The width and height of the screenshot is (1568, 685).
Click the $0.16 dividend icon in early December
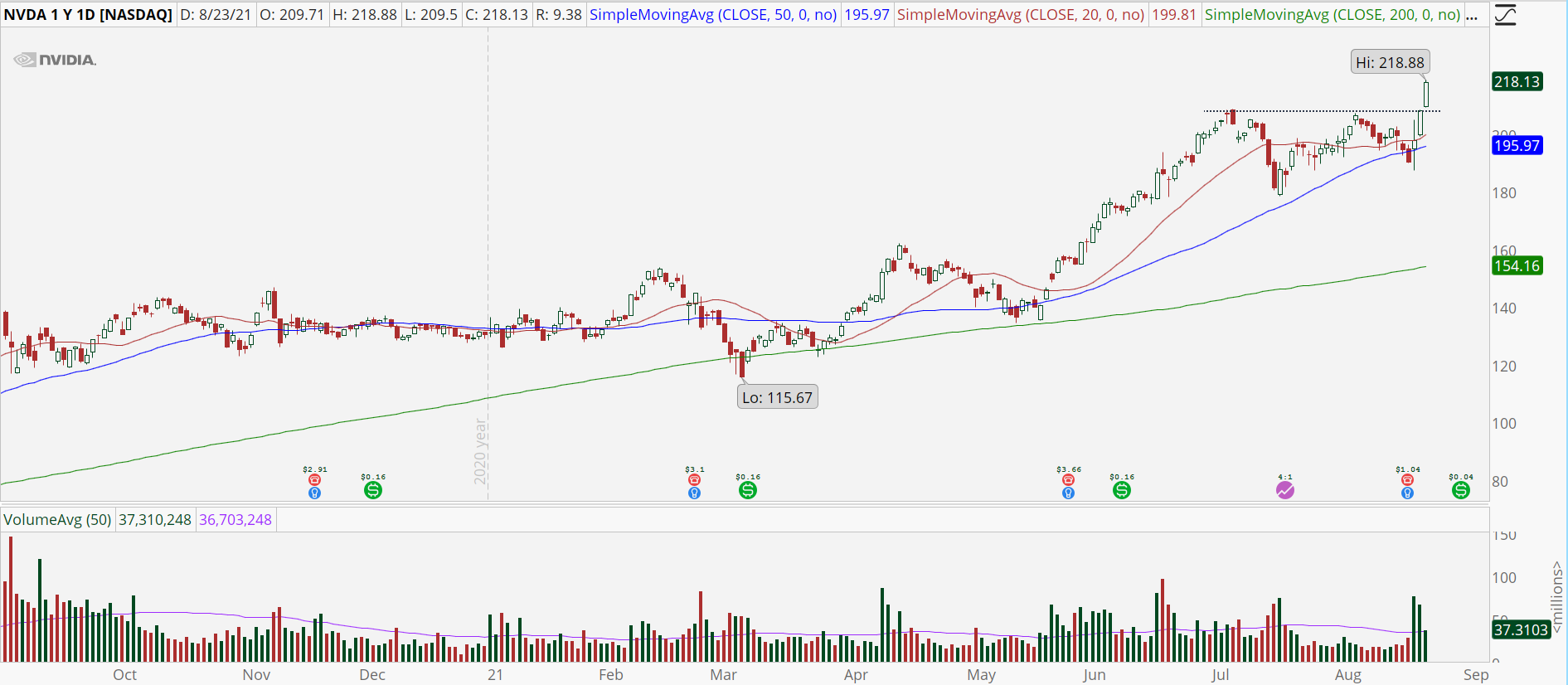(x=373, y=490)
